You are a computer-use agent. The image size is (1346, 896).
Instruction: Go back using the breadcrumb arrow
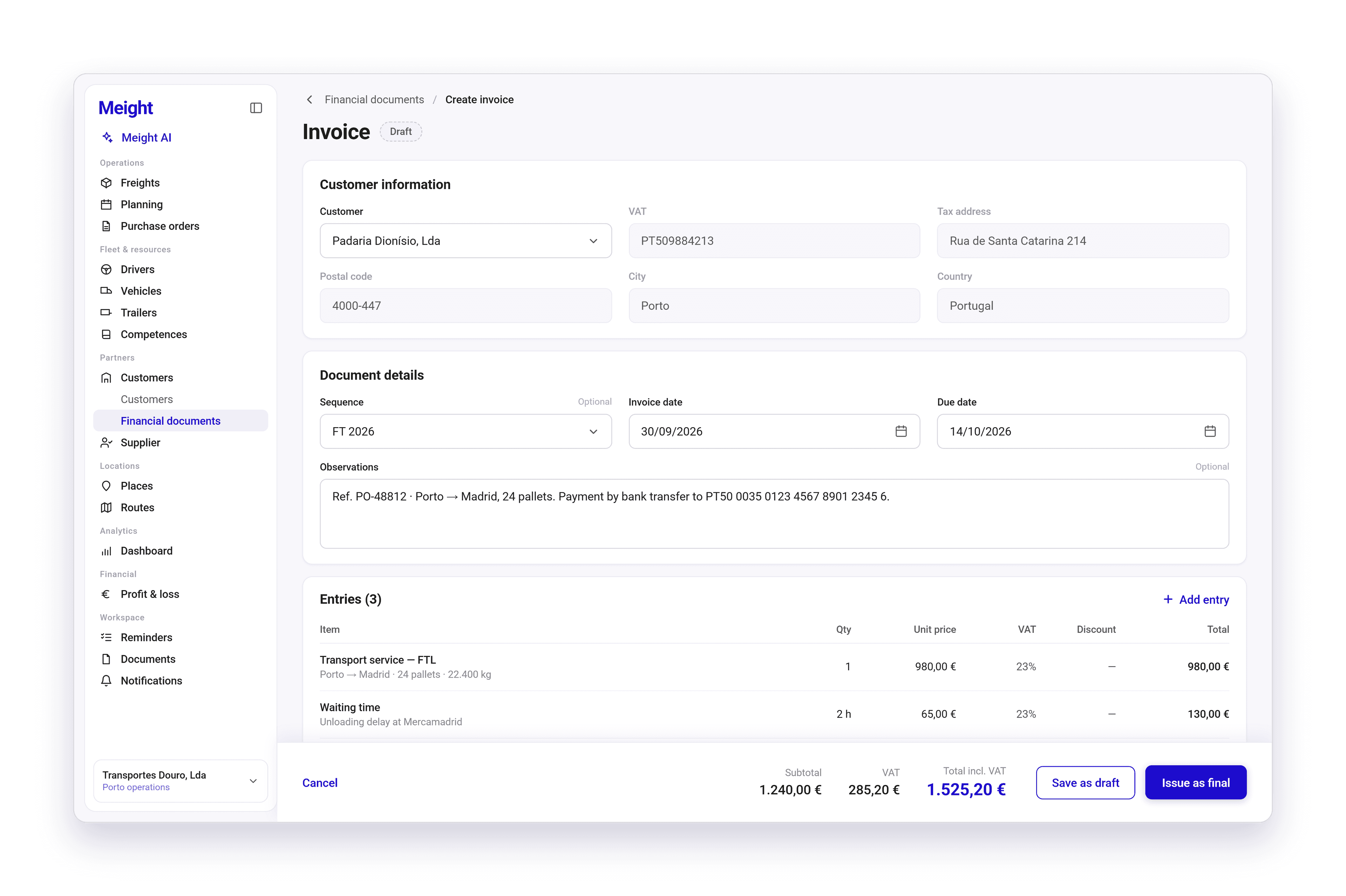pos(309,100)
